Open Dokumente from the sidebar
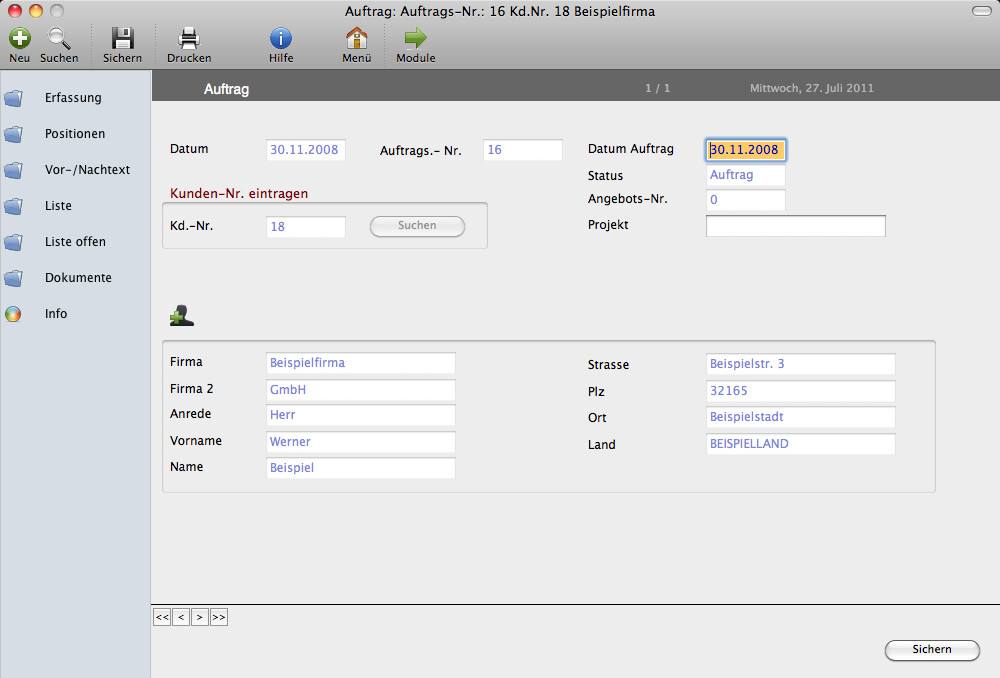This screenshot has width=1000, height=678. (x=78, y=278)
